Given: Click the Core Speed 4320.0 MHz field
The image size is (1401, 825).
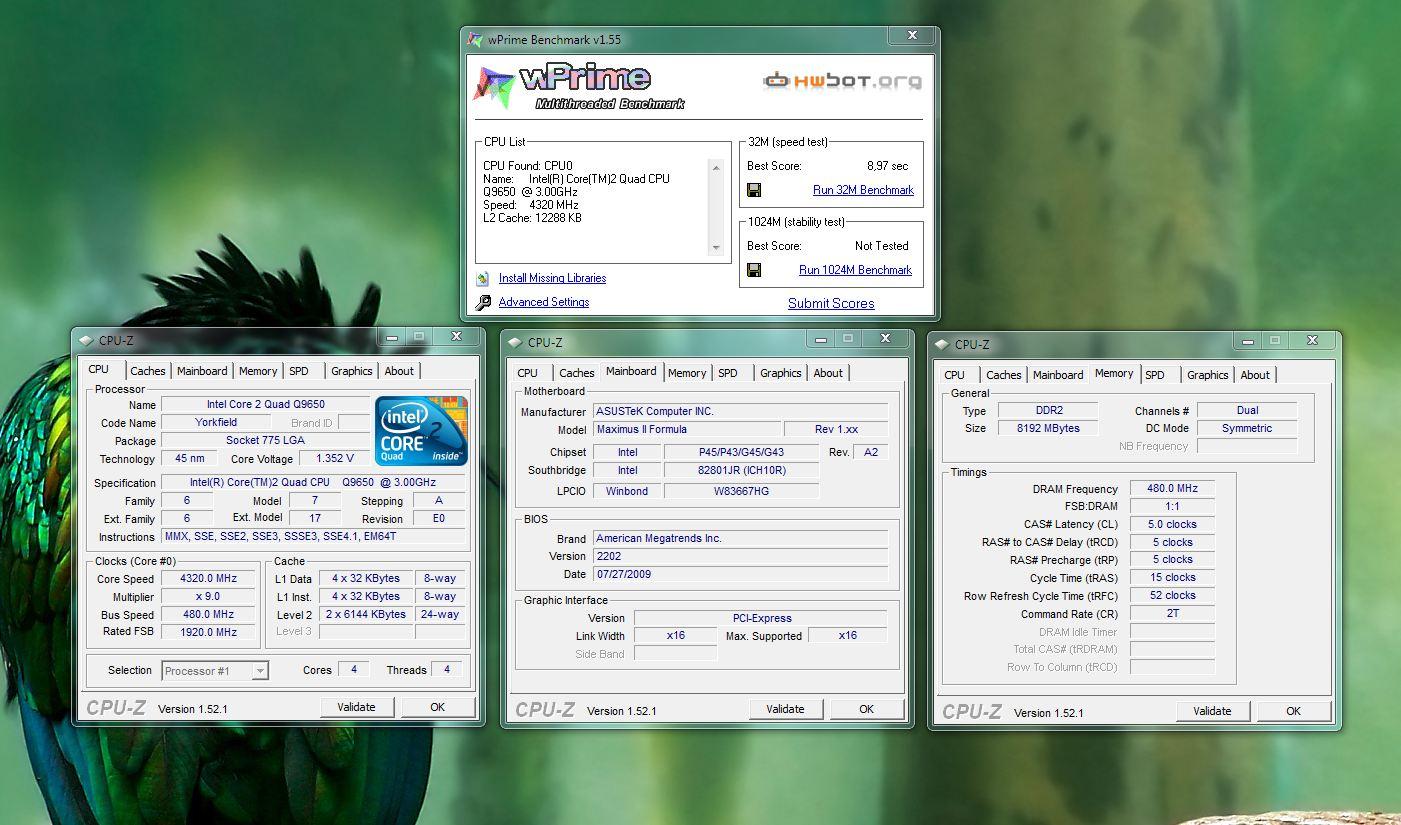Looking at the screenshot, I should click(208, 579).
